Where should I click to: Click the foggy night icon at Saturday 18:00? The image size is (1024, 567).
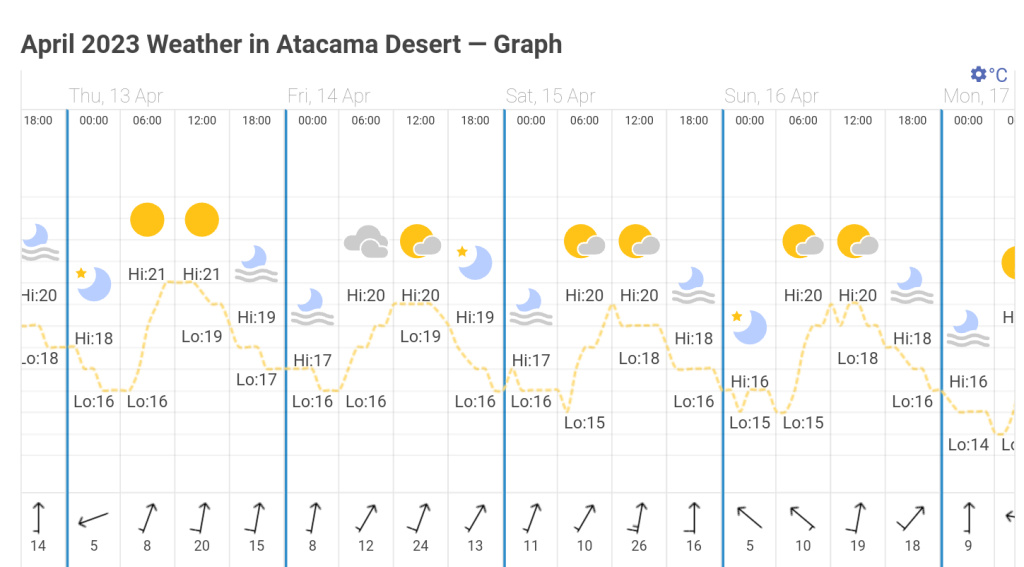(x=692, y=284)
